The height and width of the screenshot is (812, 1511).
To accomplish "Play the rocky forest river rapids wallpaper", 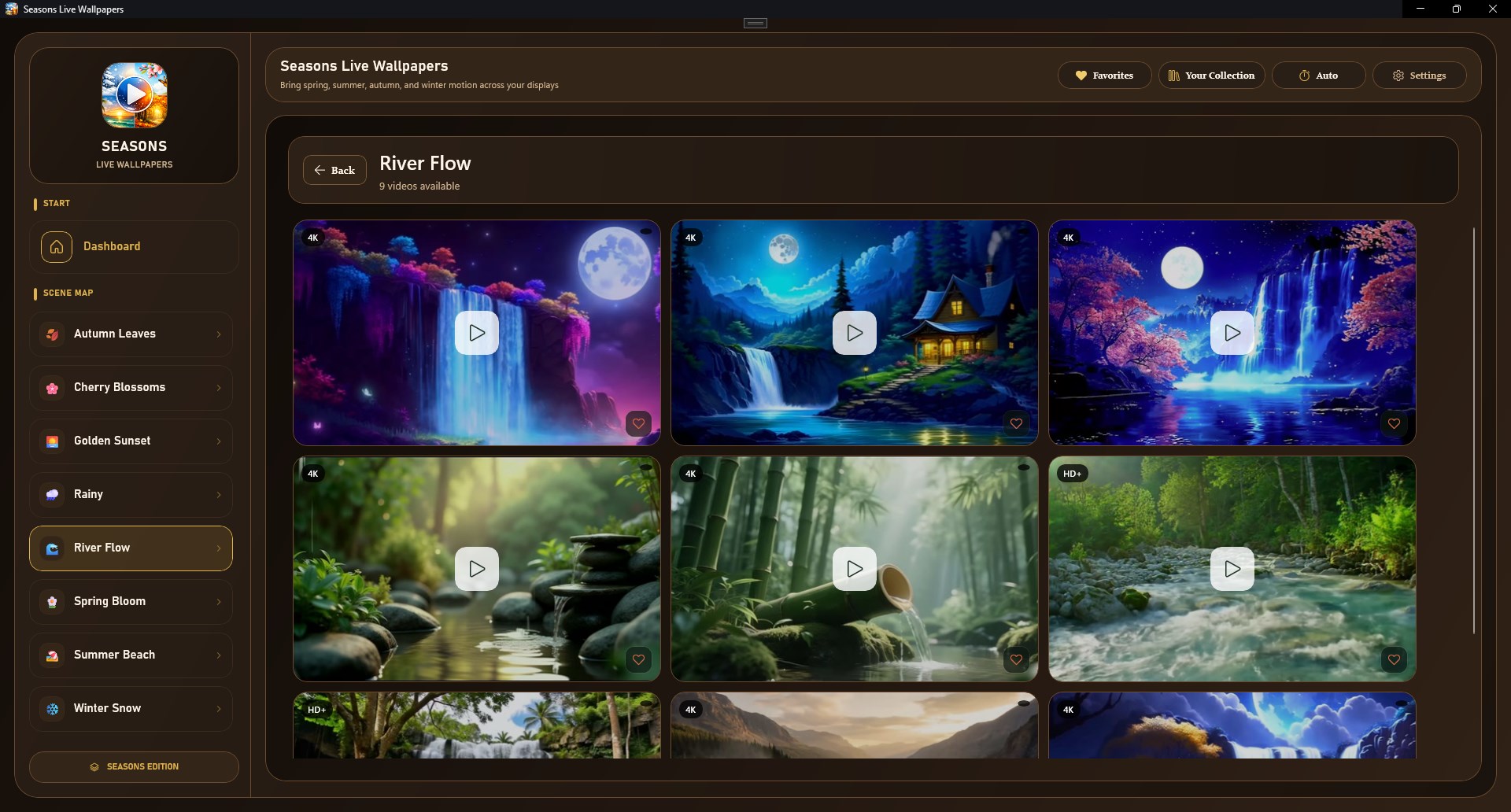I will [1232, 569].
